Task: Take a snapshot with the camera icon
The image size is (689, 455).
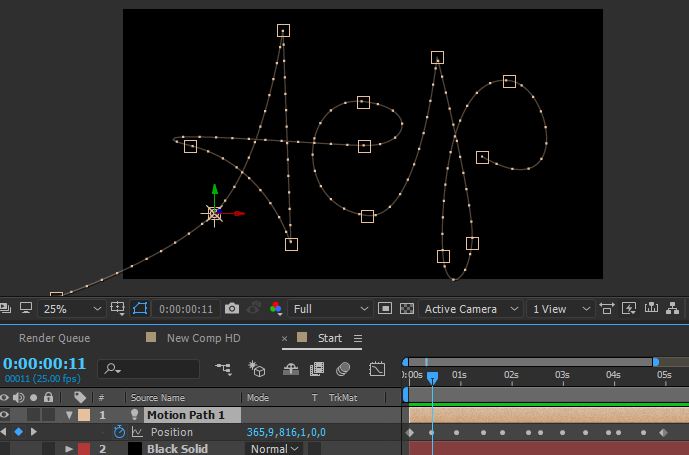Action: pyautogui.click(x=232, y=309)
